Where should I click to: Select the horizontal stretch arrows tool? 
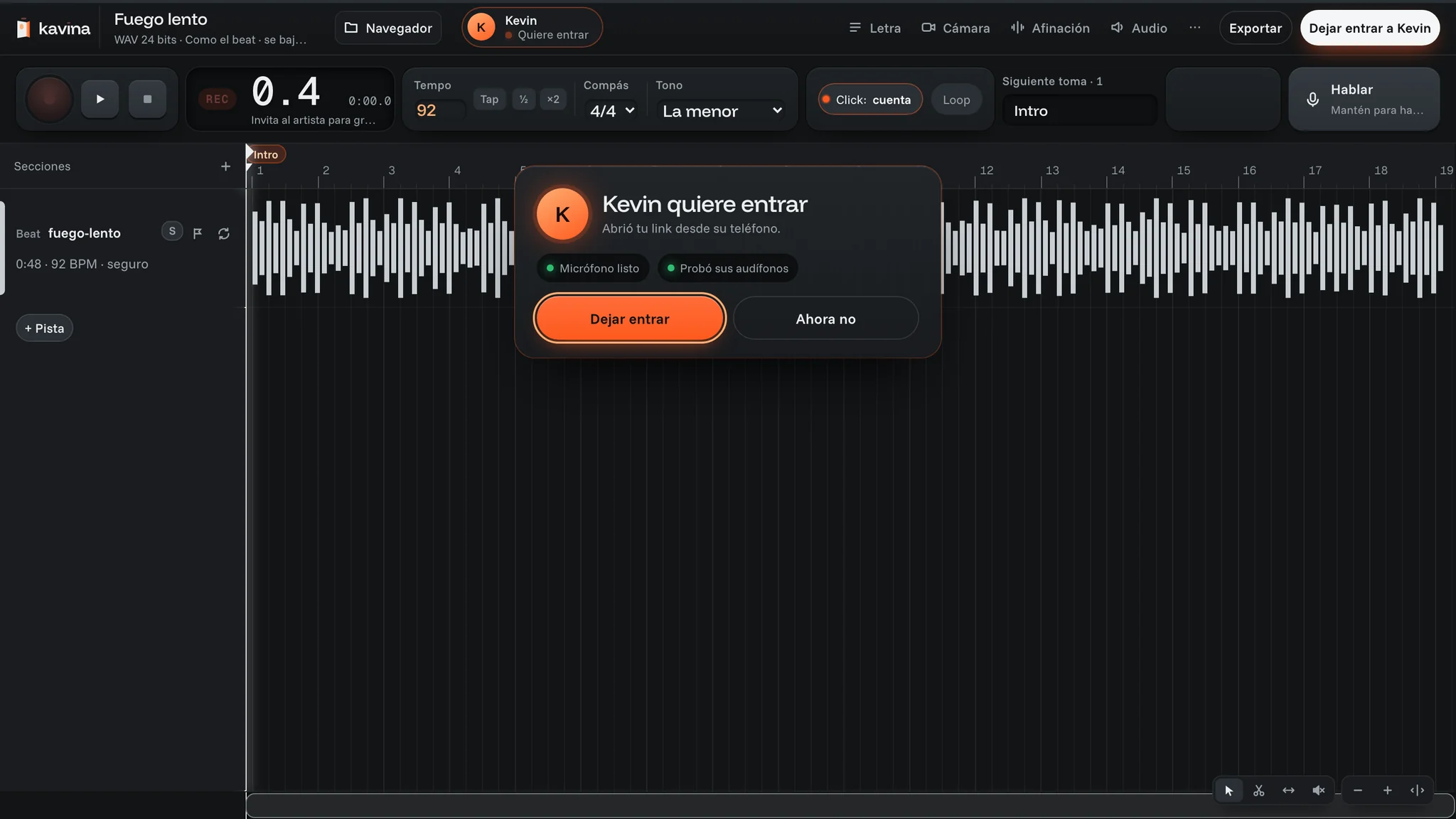point(1288,791)
